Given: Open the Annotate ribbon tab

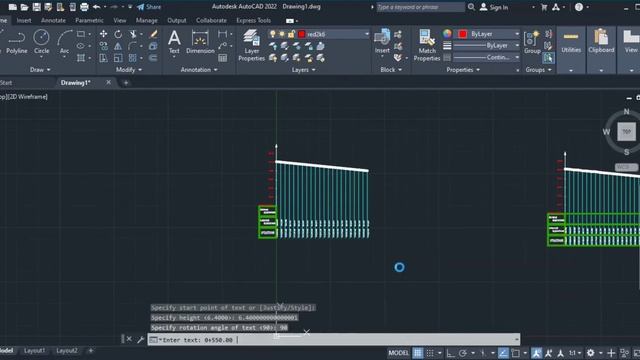Looking at the screenshot, I should pyautogui.click(x=53, y=20).
